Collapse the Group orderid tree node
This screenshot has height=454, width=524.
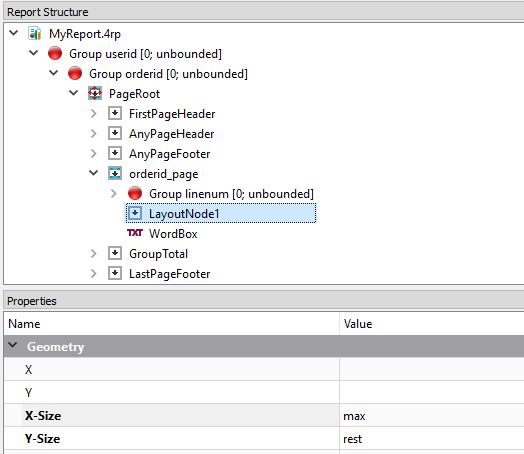(x=54, y=73)
